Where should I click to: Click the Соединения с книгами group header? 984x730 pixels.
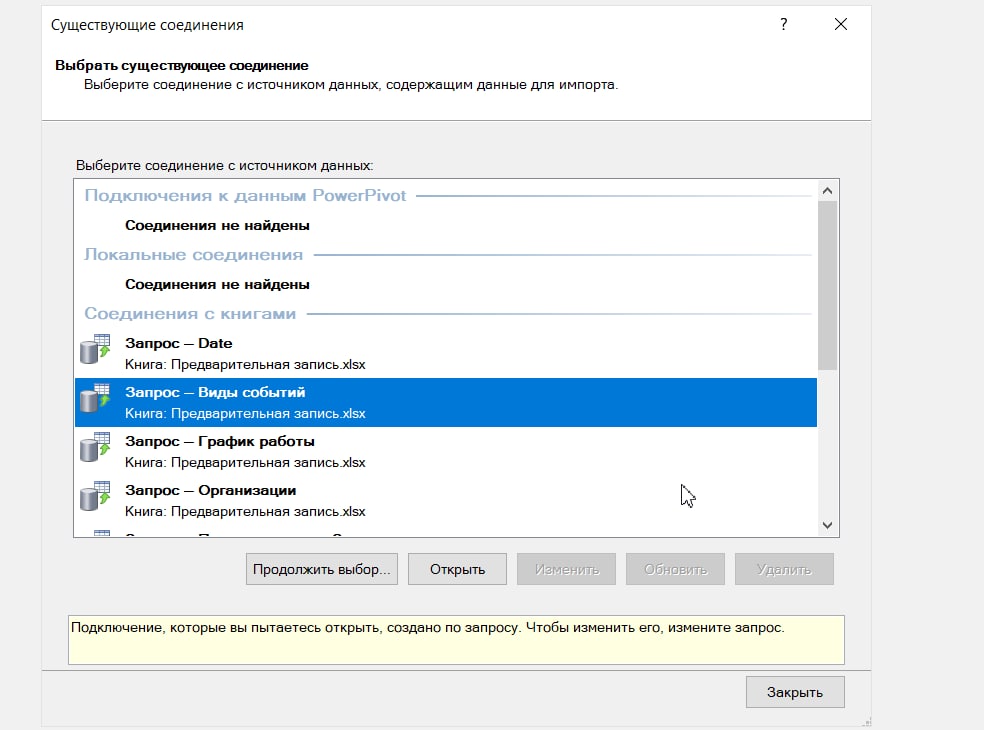click(190, 314)
